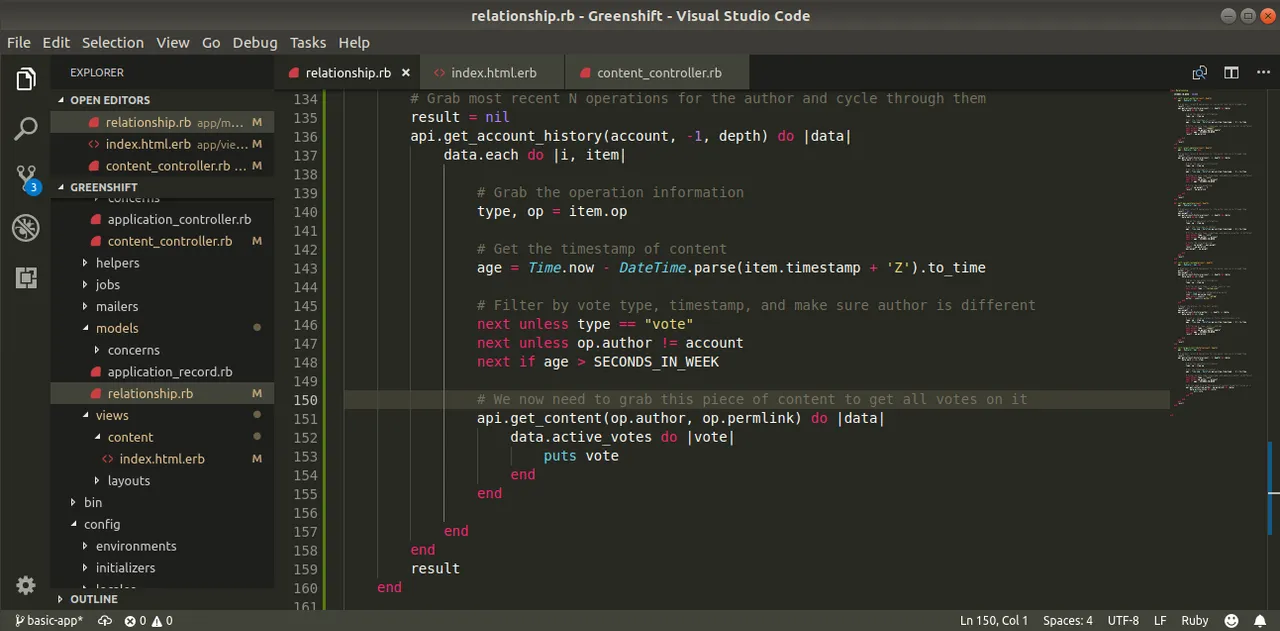Open the Explorer view in activity bar
This screenshot has height=631, width=1280.
26,79
